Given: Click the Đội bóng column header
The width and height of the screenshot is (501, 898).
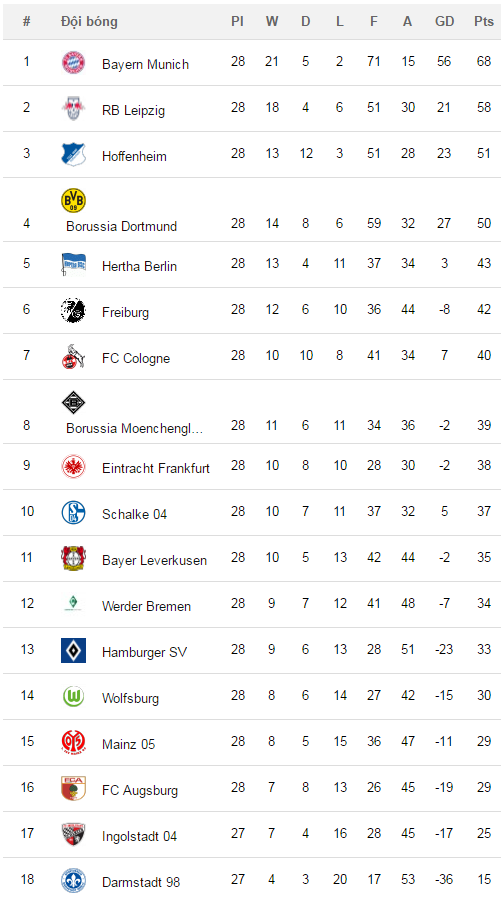Looking at the screenshot, I should point(89,21).
